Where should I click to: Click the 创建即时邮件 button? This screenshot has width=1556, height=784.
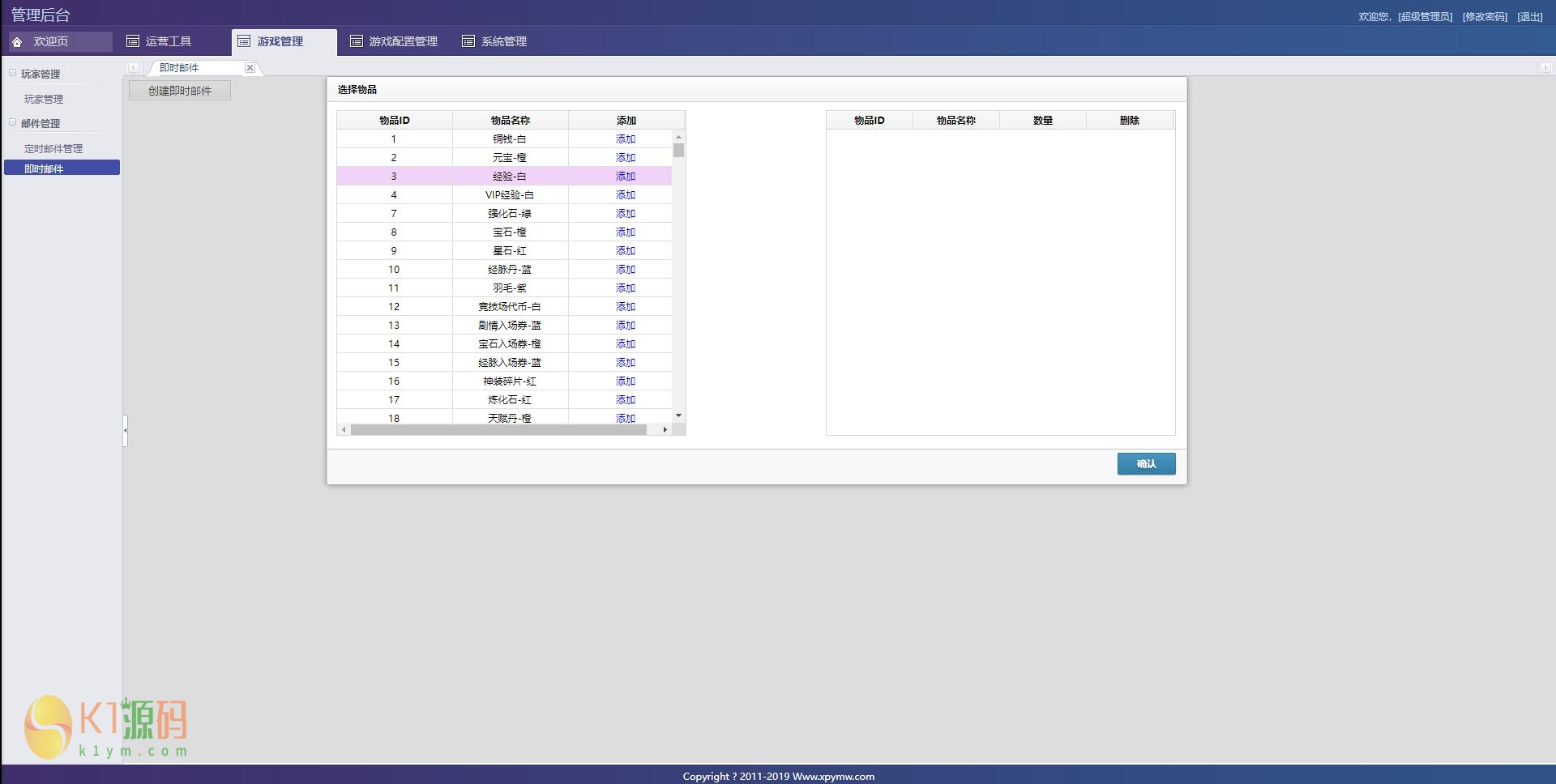pyautogui.click(x=180, y=91)
